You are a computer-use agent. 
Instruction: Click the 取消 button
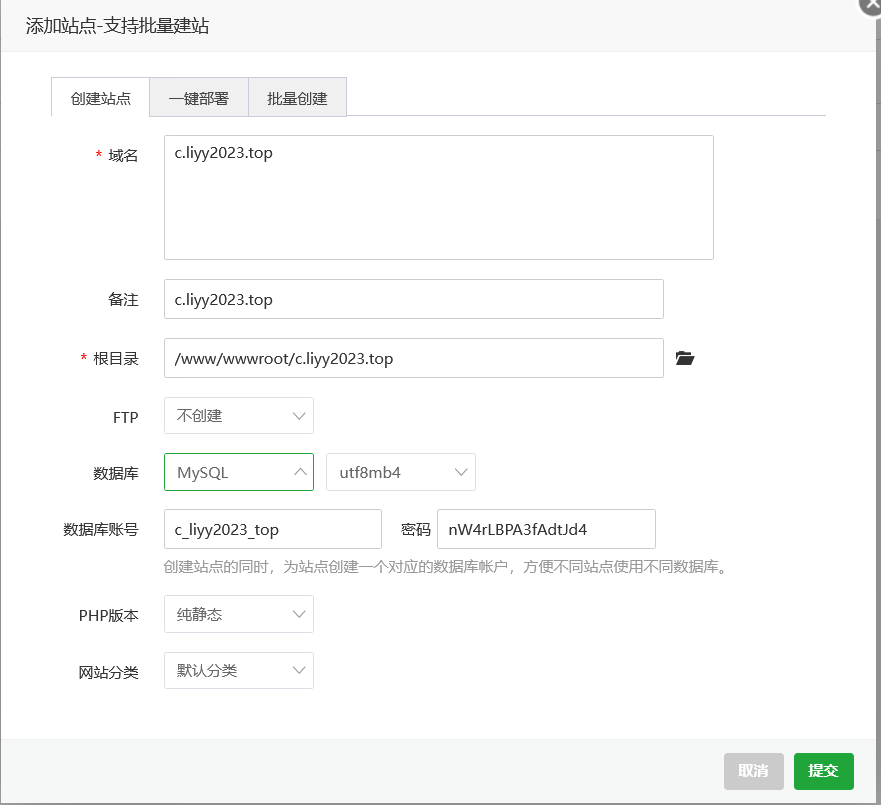[753, 771]
